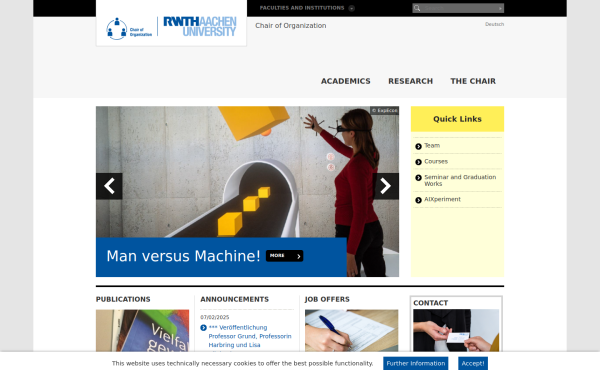The height and width of the screenshot is (375, 600).
Task: Click the Chair of Organization title text
Action: pos(291,26)
